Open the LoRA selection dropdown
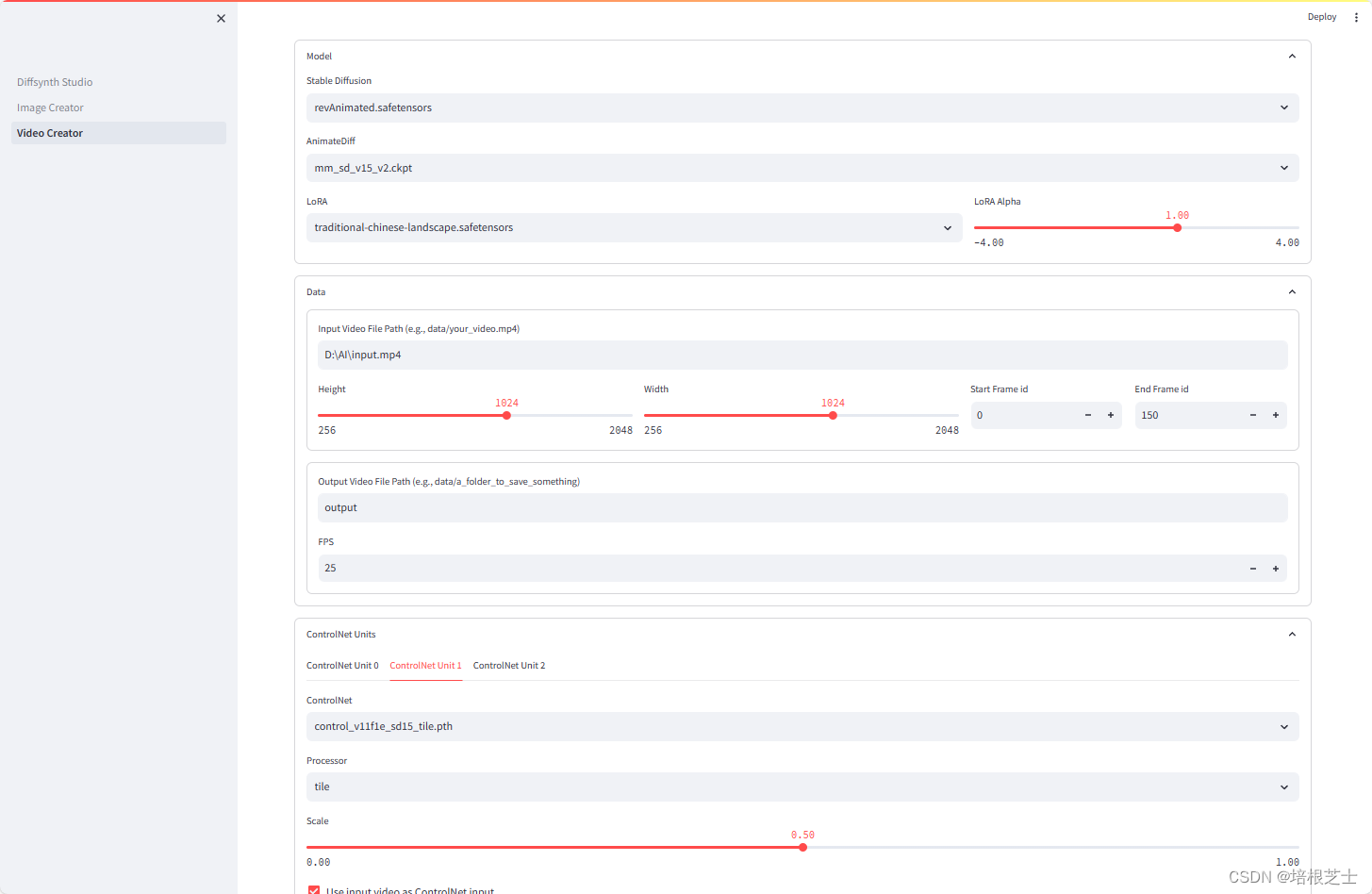Viewport: 1372px width, 894px height. (633, 227)
